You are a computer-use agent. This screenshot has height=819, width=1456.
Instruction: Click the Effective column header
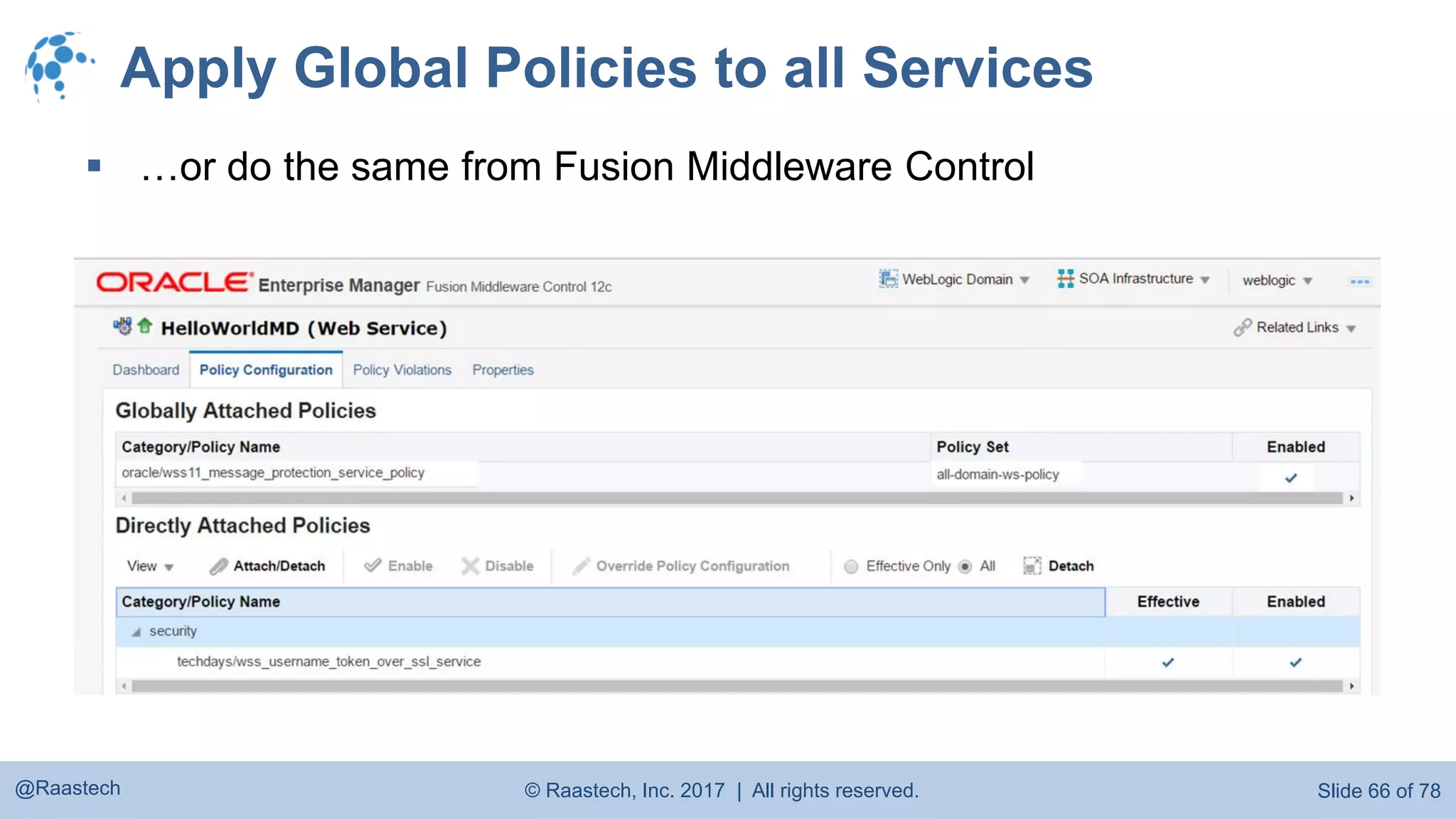1168,601
